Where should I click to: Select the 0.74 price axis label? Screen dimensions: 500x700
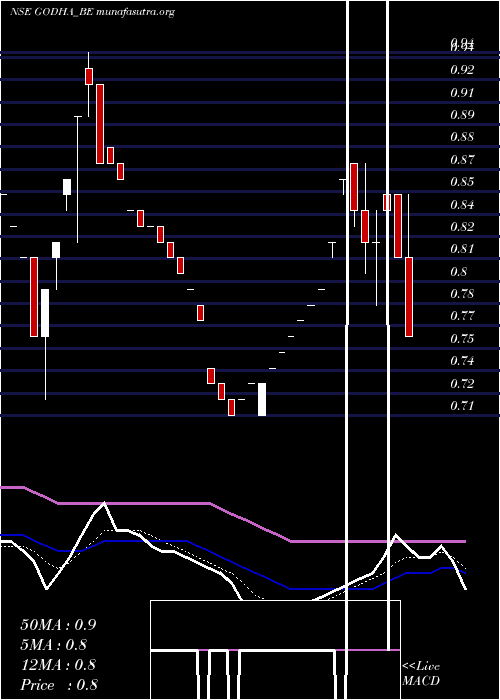pos(462,360)
